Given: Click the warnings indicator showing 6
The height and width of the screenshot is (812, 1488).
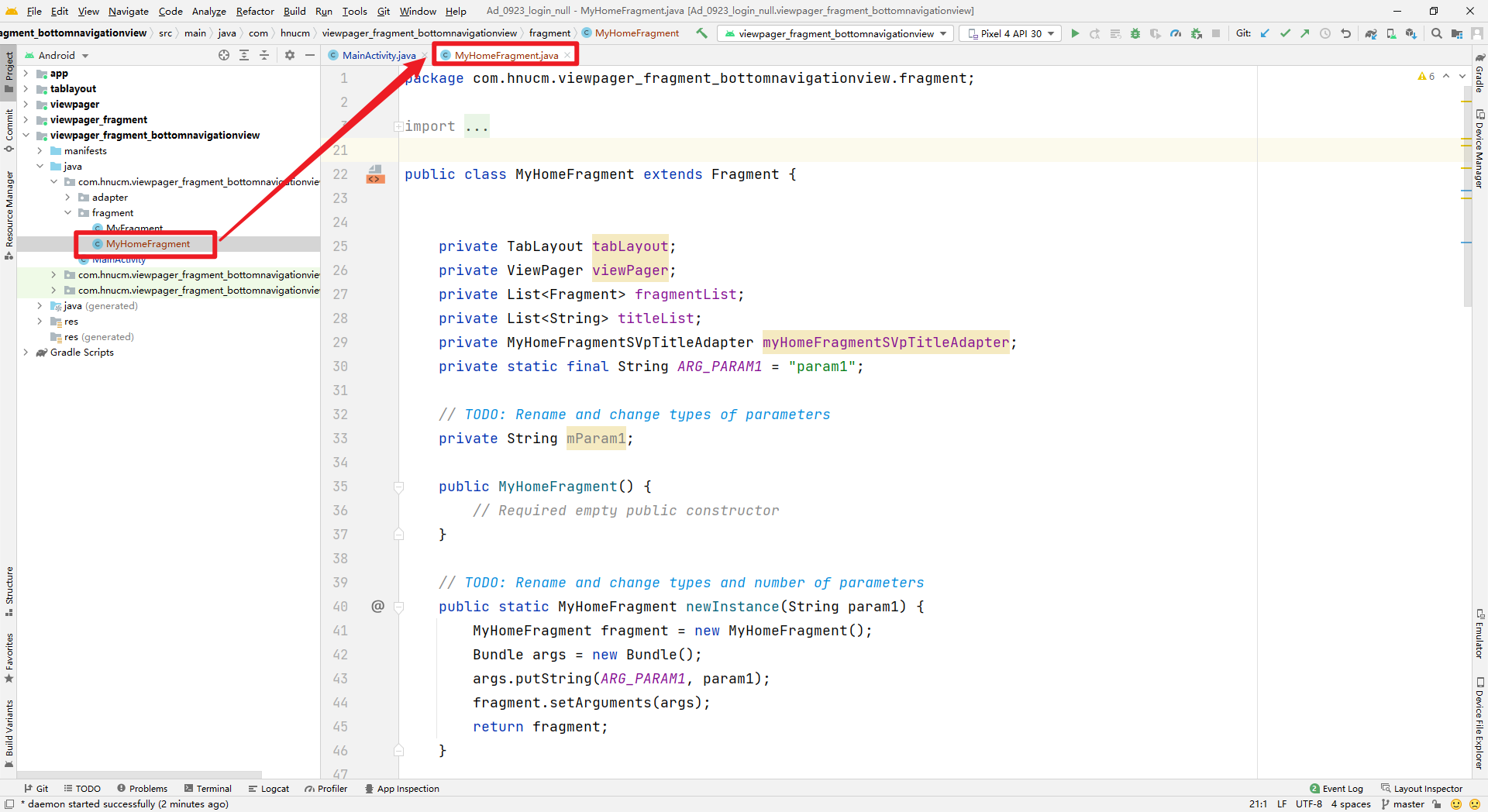Looking at the screenshot, I should tap(1426, 76).
